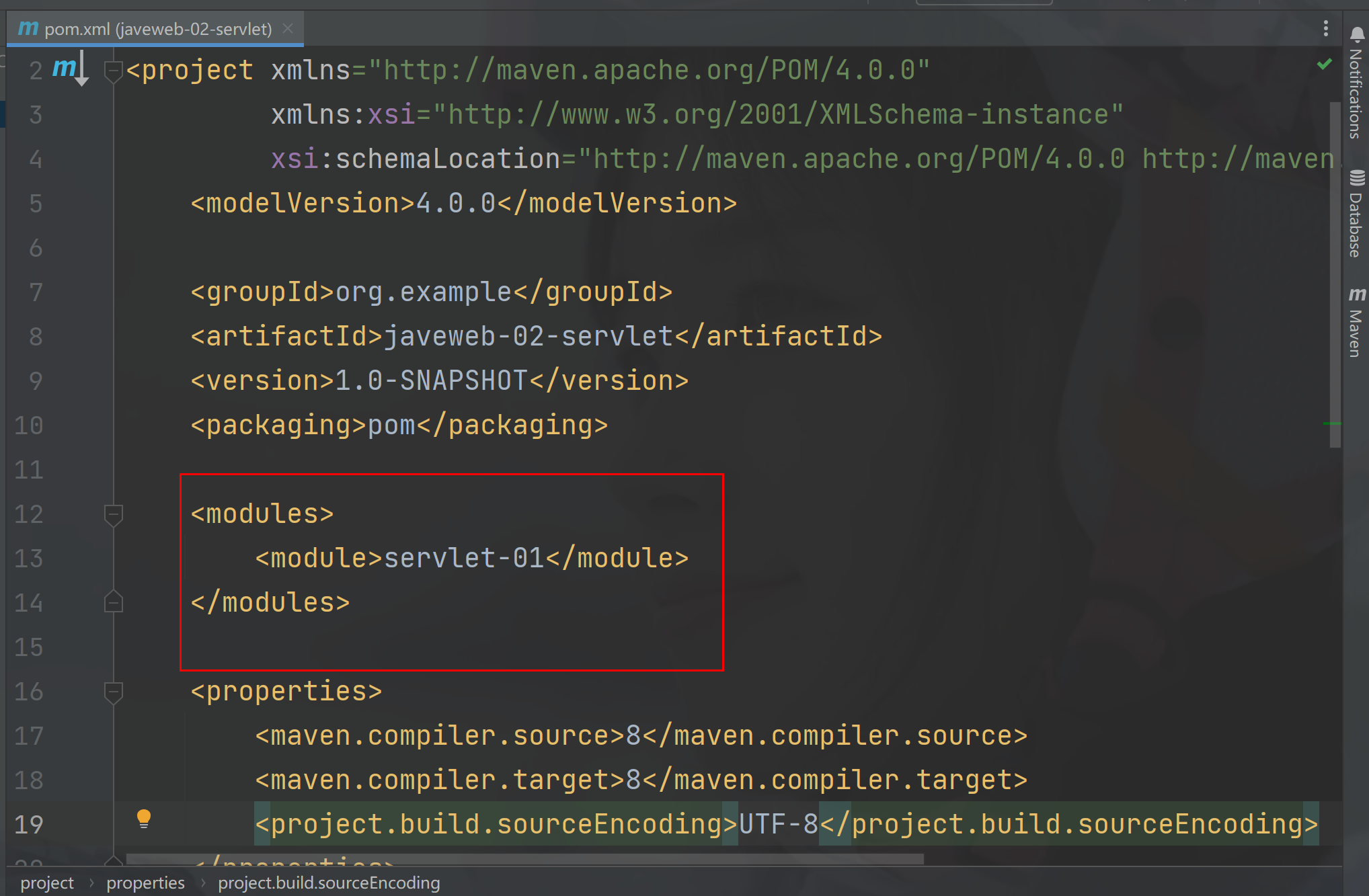Collapse the properties fold marker on line 16

(113, 692)
